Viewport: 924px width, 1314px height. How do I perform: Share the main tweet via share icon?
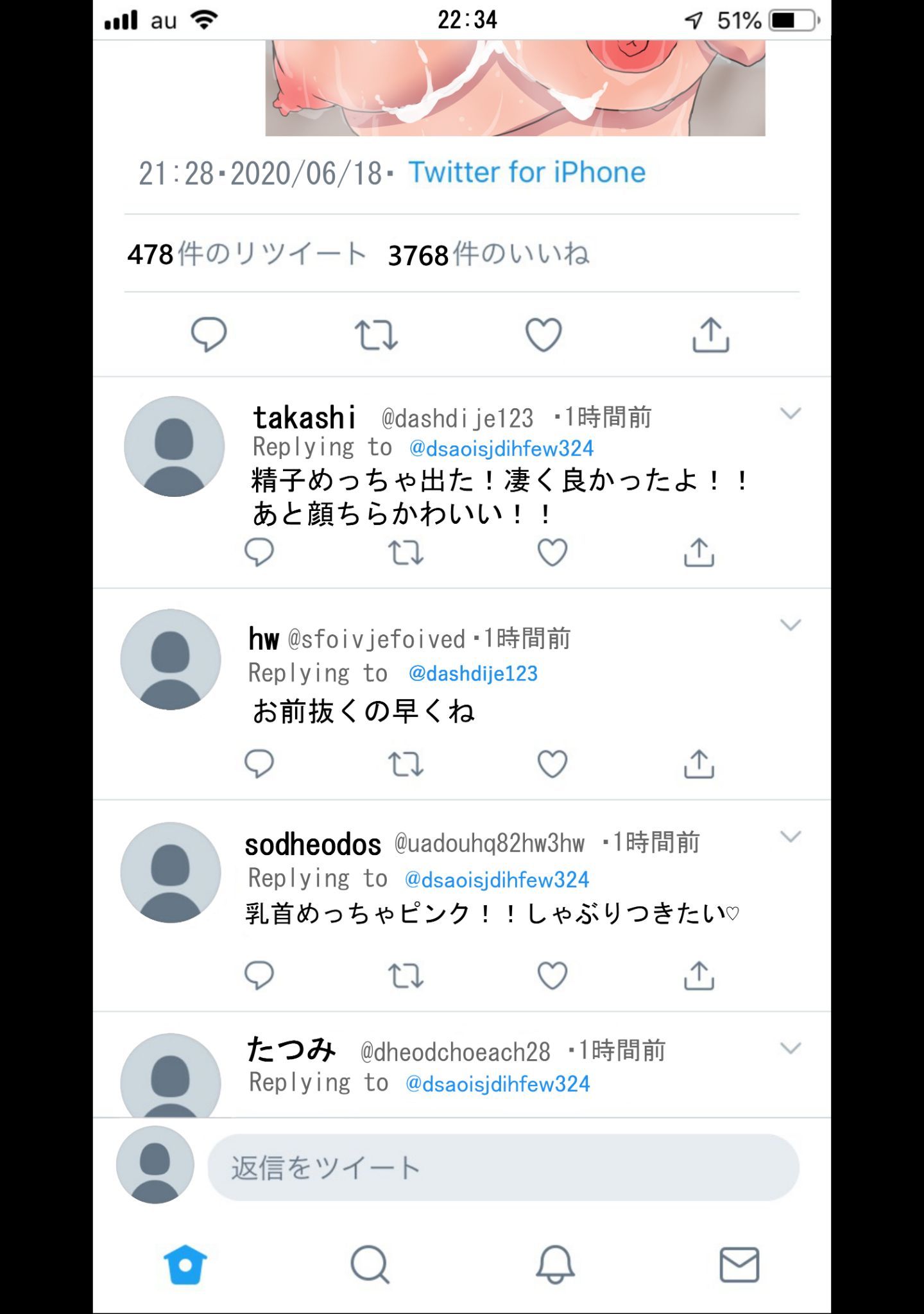pos(710,334)
